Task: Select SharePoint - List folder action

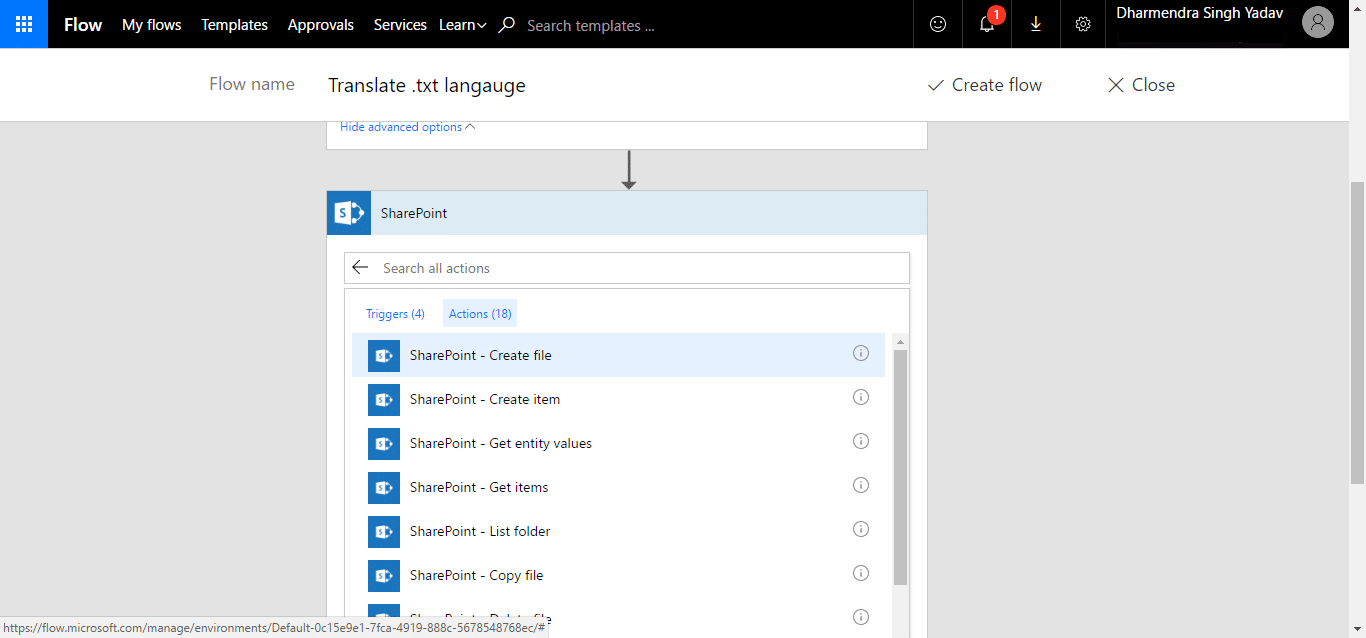Action: [618, 531]
